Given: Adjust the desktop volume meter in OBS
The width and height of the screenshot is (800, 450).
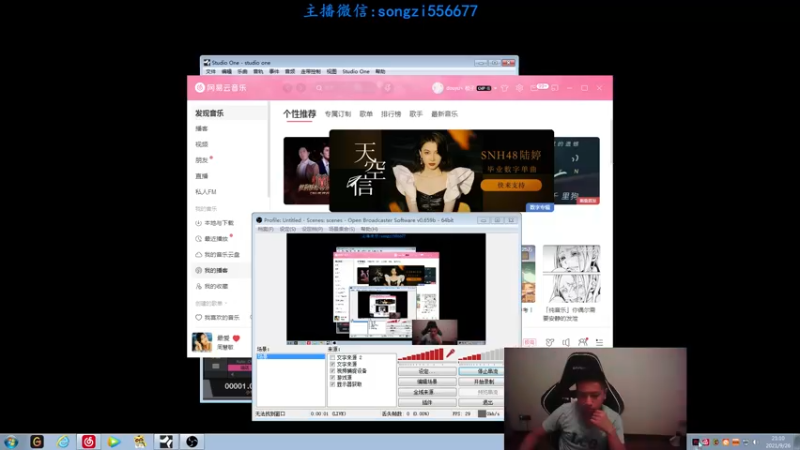Looking at the screenshot, I should [x=481, y=355].
